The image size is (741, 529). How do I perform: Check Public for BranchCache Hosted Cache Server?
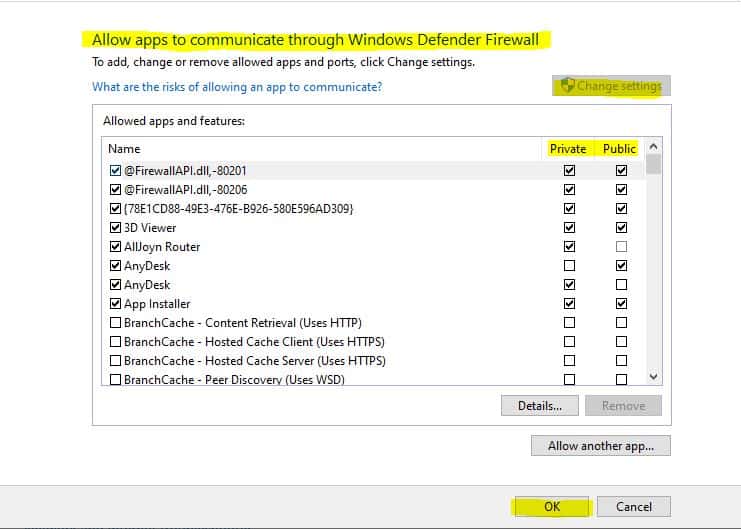(621, 361)
